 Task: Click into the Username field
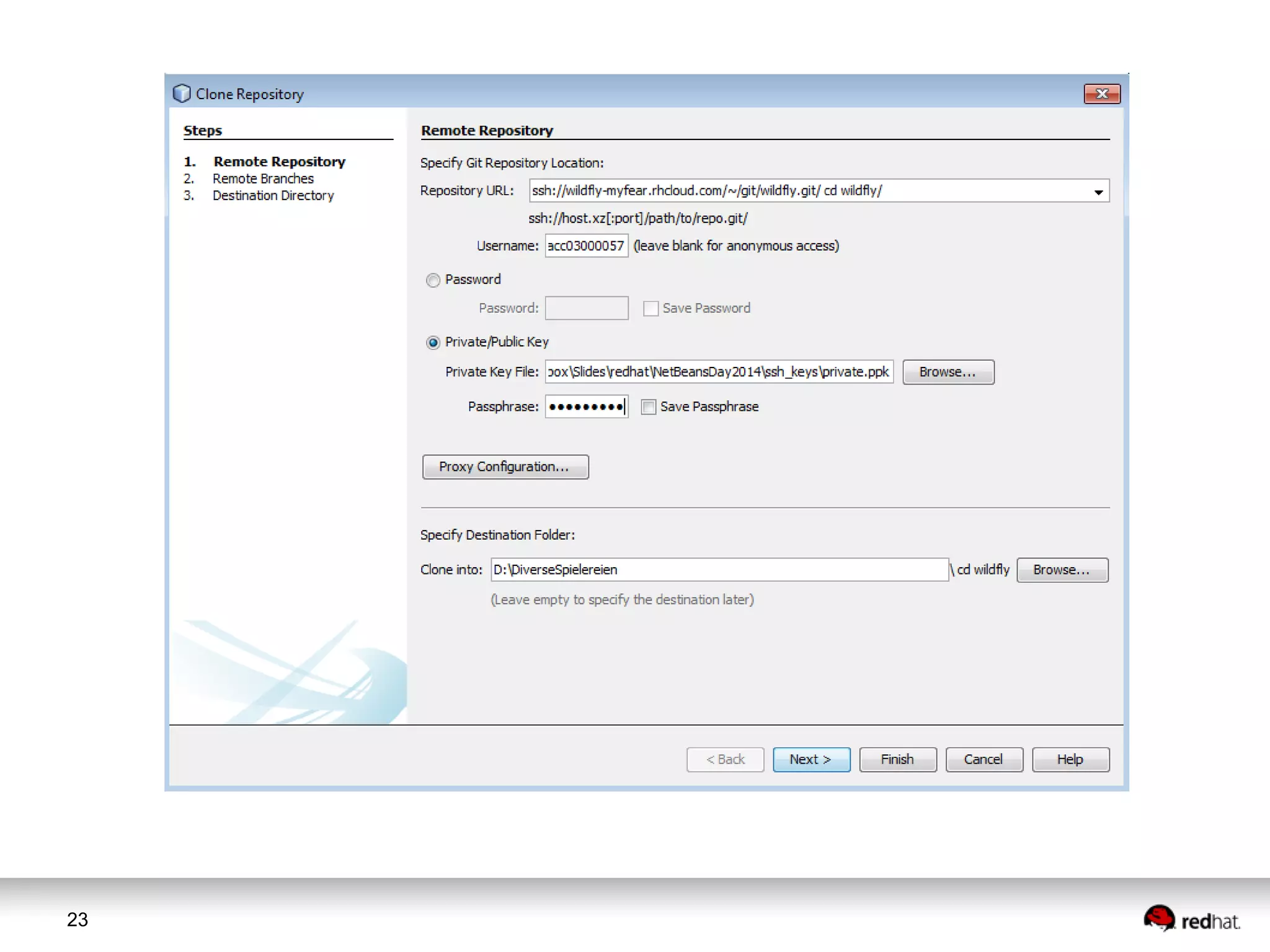click(x=586, y=246)
